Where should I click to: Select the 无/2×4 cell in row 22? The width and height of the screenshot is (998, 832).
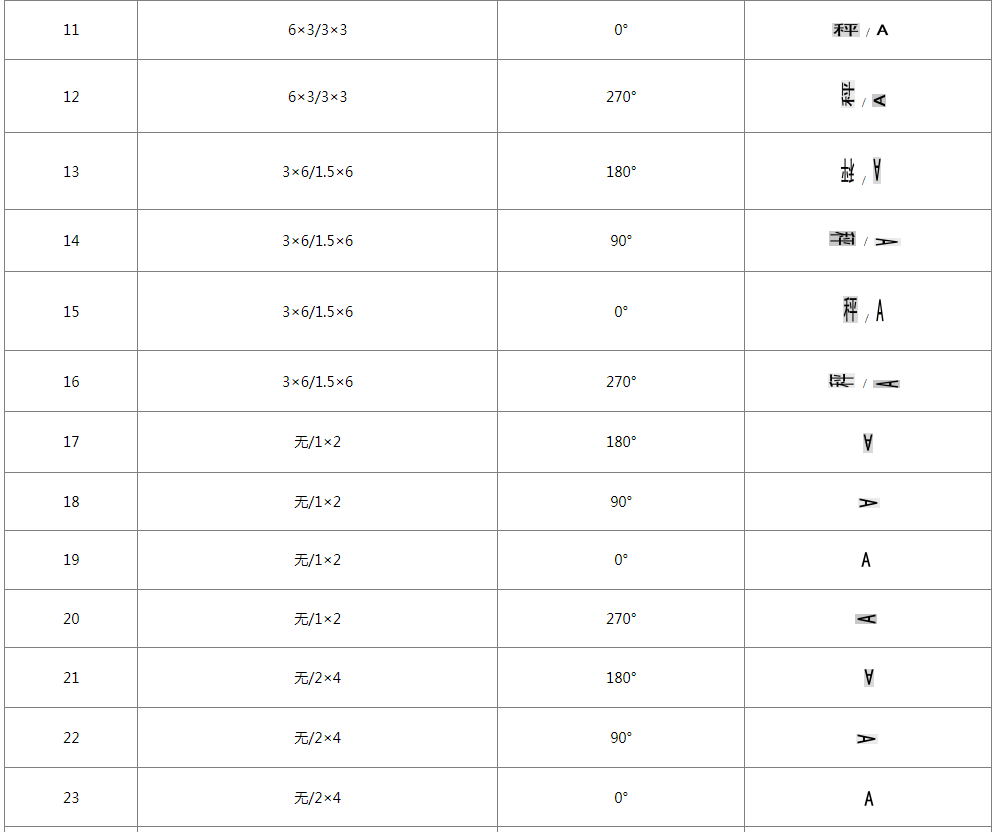click(x=317, y=738)
